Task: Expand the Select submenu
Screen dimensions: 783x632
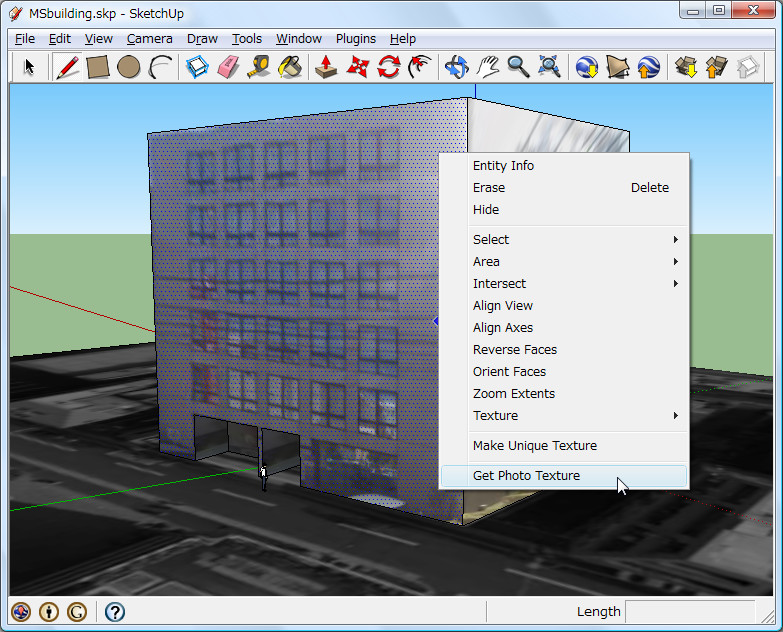Action: (563, 240)
